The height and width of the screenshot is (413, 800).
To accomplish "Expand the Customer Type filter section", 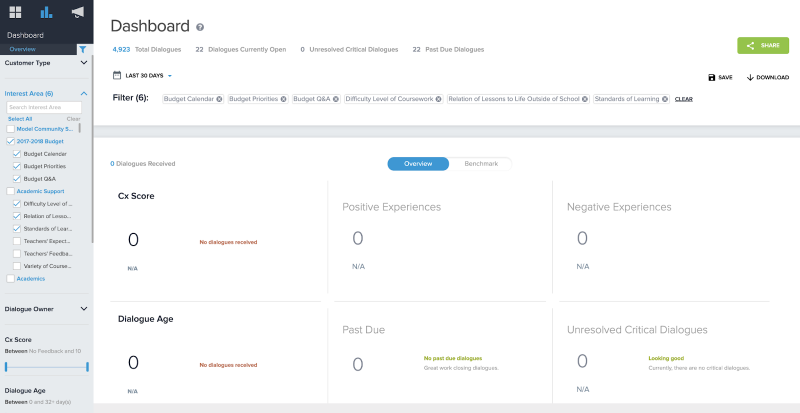I will pyautogui.click(x=84, y=63).
